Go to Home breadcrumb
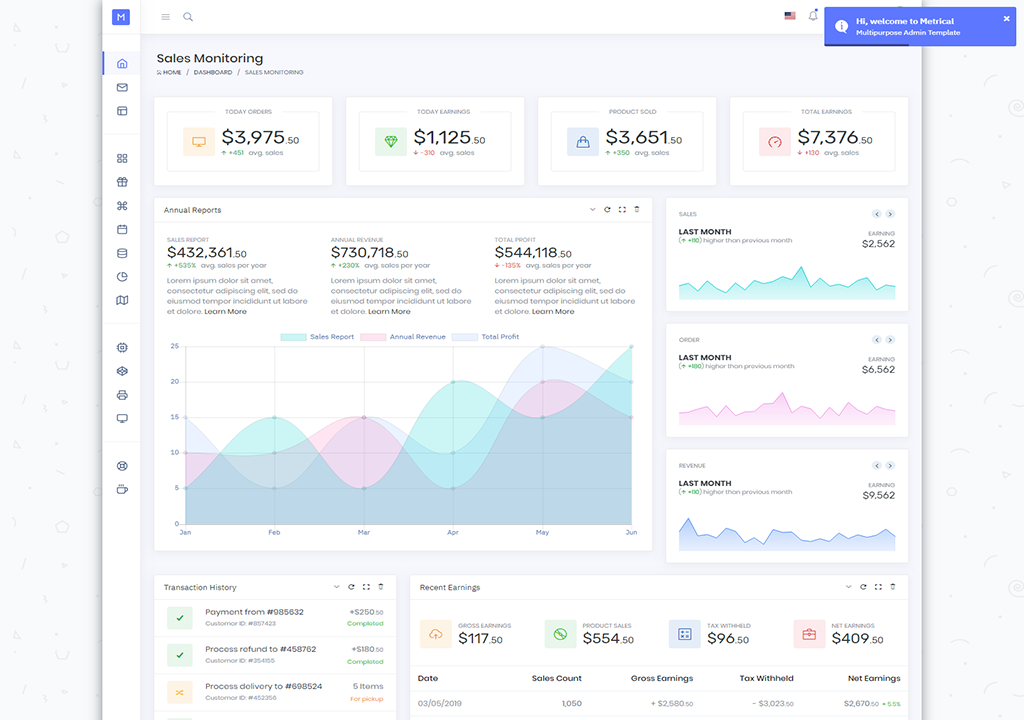 tap(170, 73)
